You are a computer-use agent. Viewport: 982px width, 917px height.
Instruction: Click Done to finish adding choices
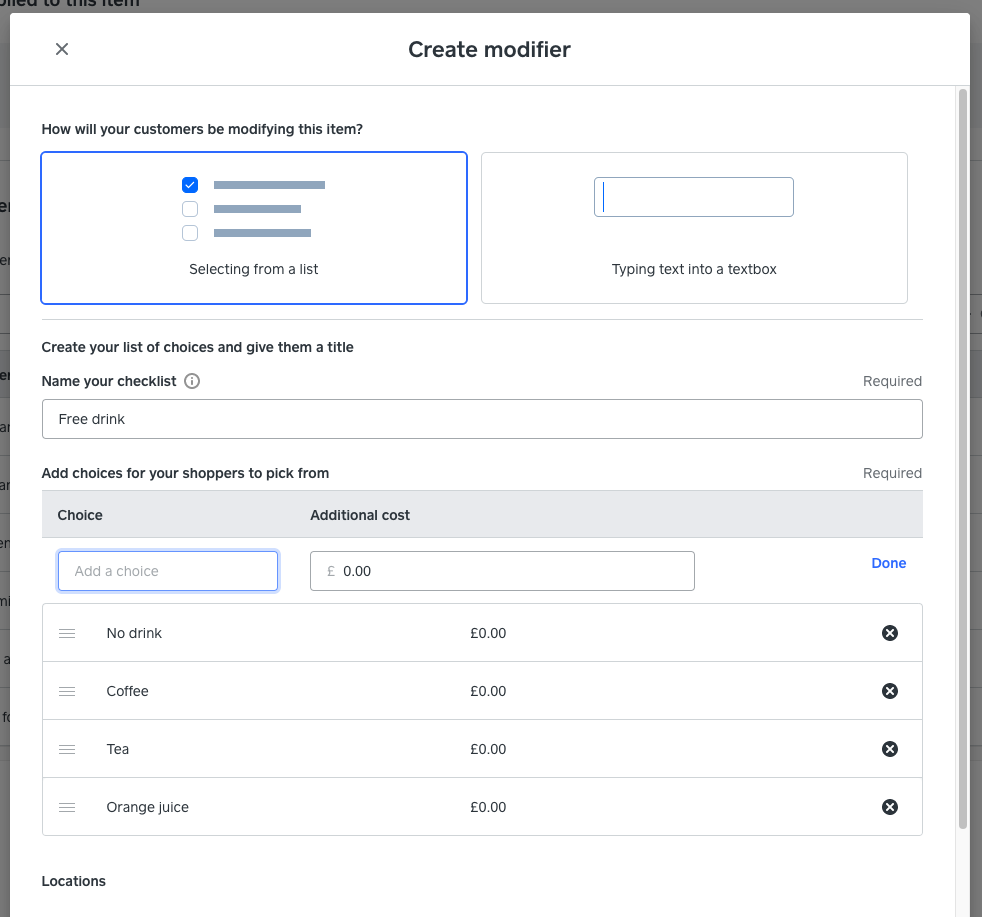click(888, 563)
